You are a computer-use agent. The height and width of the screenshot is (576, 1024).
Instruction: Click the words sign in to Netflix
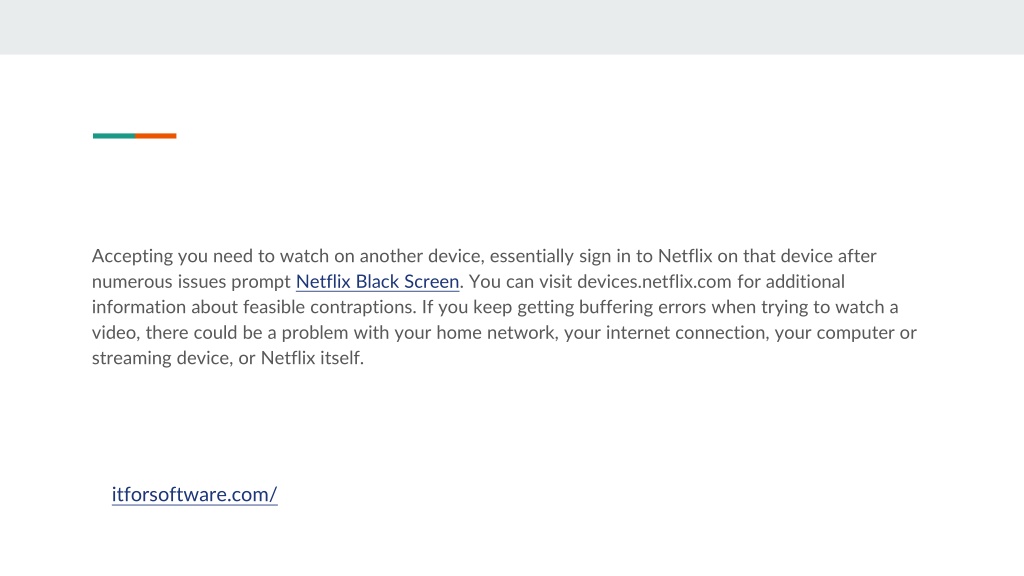tap(646, 256)
